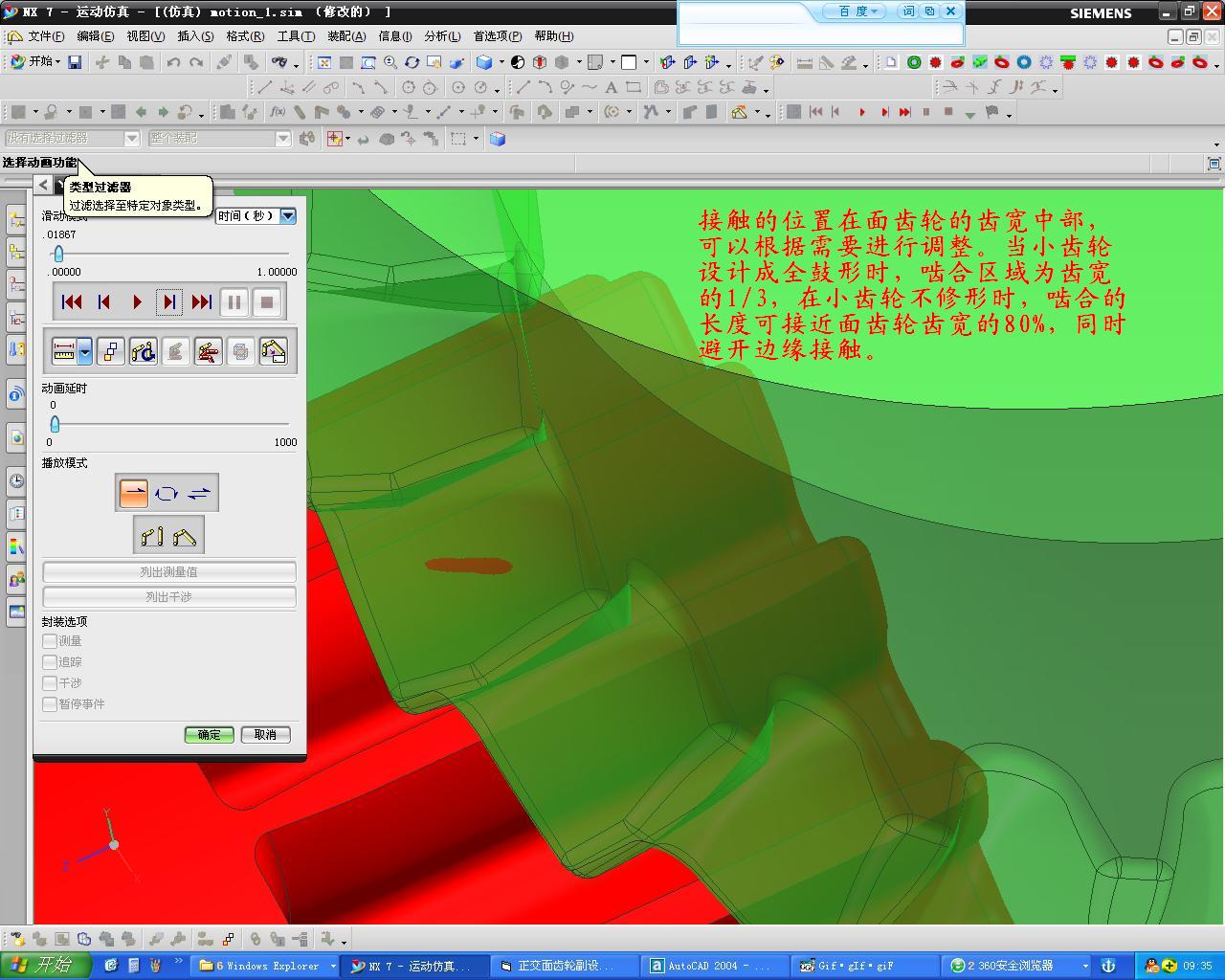Image resolution: width=1225 pixels, height=980 pixels.
Task: Click the interference check icon in dialog
Action: click(x=240, y=351)
